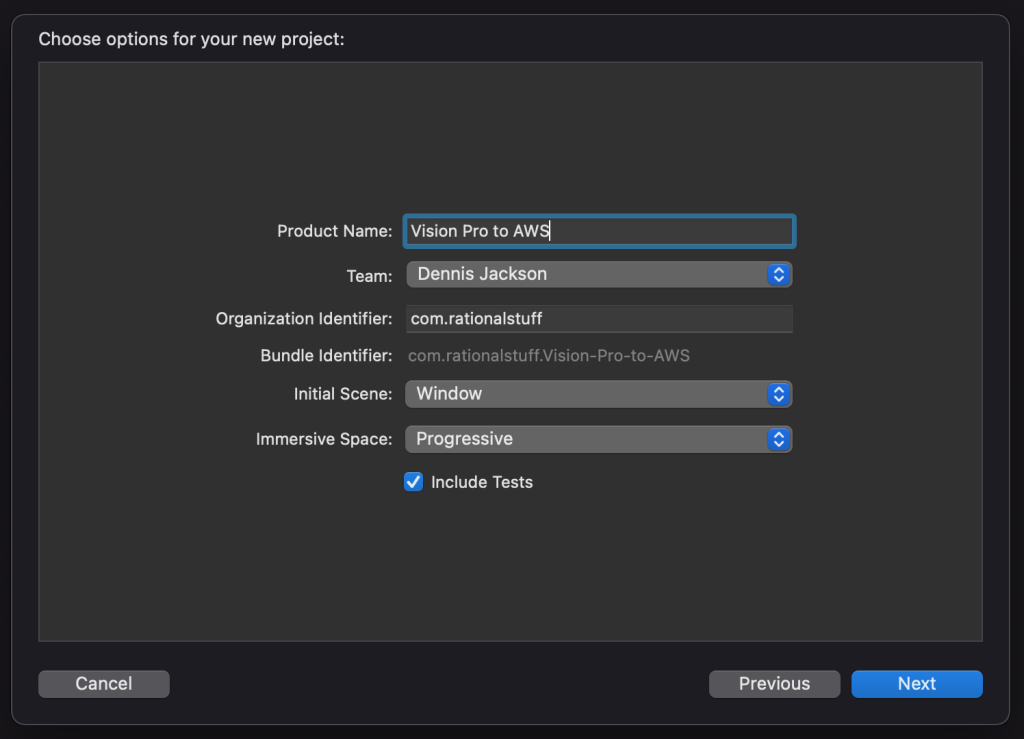Image resolution: width=1024 pixels, height=739 pixels.
Task: Go back using the Previous button
Action: (774, 683)
